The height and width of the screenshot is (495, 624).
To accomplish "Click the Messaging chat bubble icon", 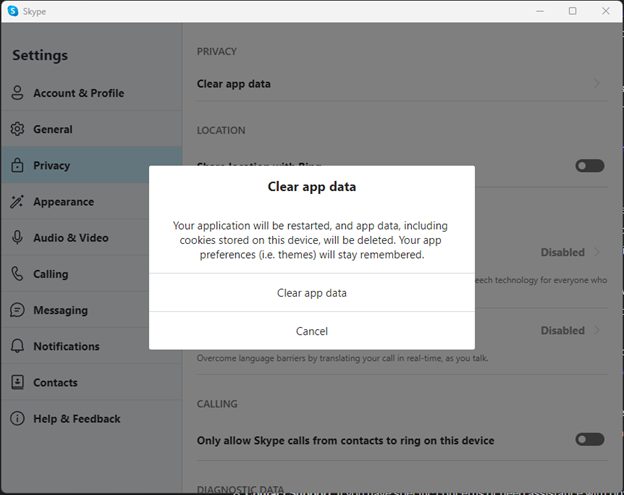I will point(17,310).
